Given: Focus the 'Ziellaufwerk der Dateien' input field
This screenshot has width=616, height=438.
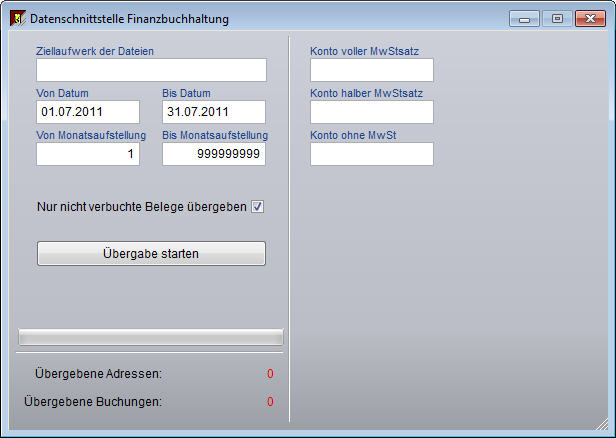Looking at the screenshot, I should point(151,70).
